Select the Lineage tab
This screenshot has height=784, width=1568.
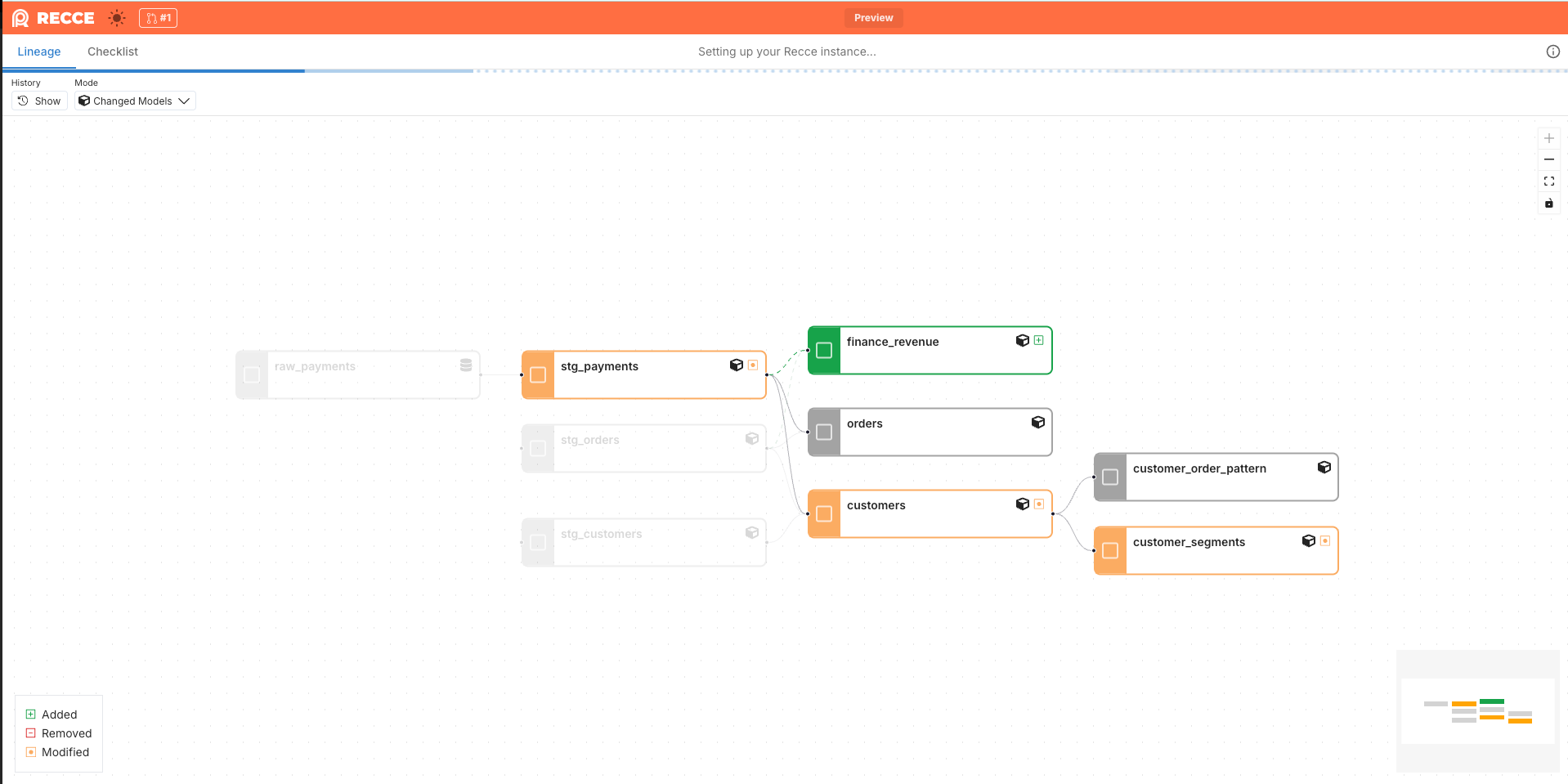[39, 52]
